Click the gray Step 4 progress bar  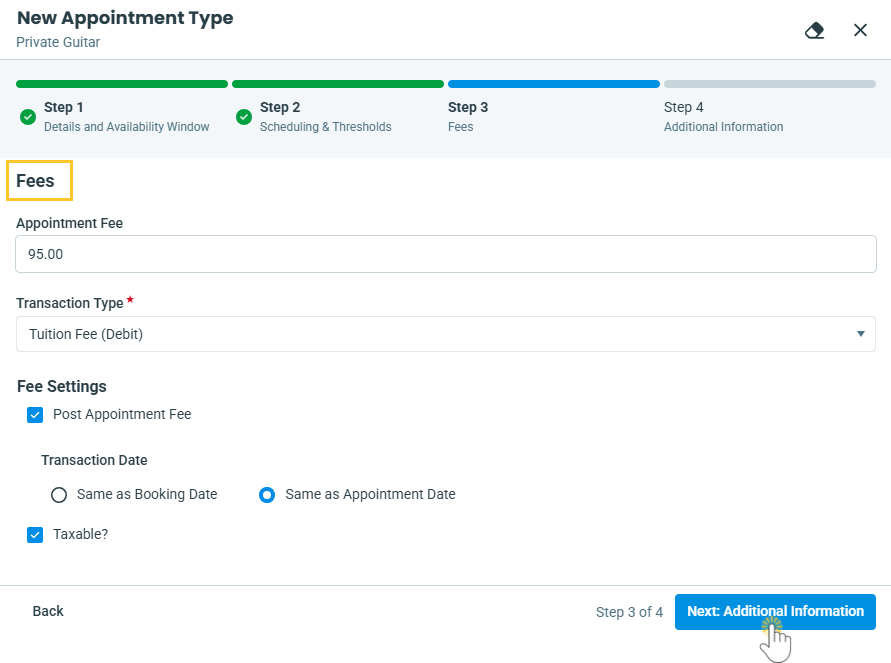click(769, 84)
